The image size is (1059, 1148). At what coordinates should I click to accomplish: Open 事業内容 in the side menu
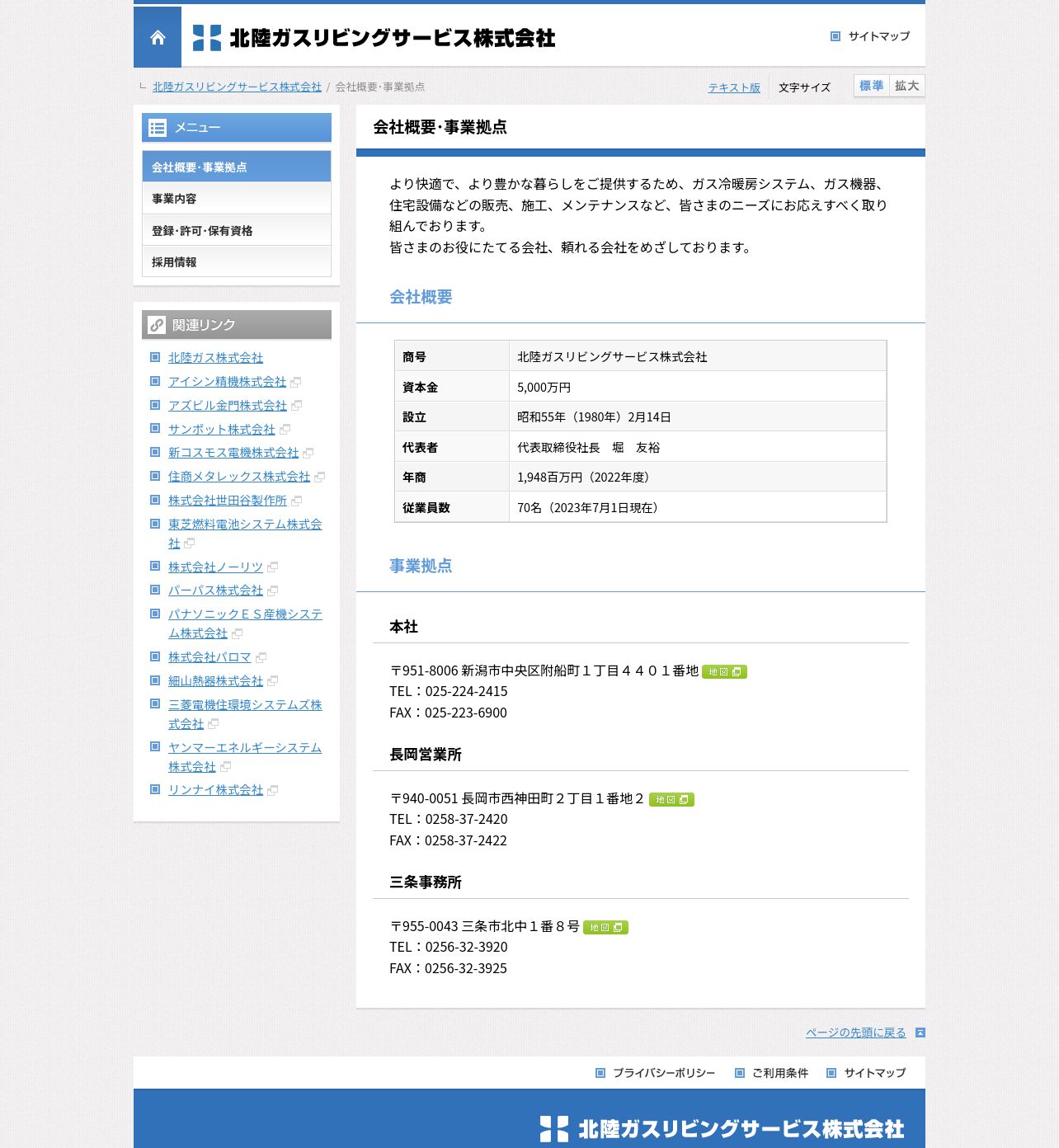point(237,199)
